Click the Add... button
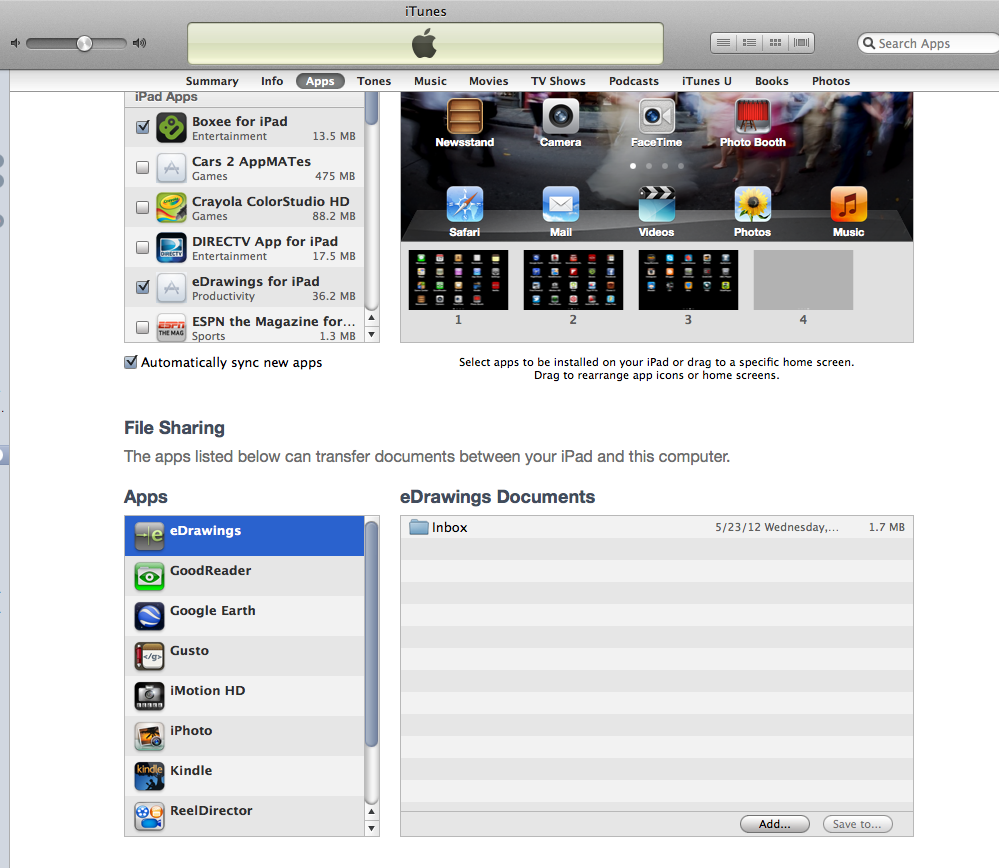 (775, 824)
